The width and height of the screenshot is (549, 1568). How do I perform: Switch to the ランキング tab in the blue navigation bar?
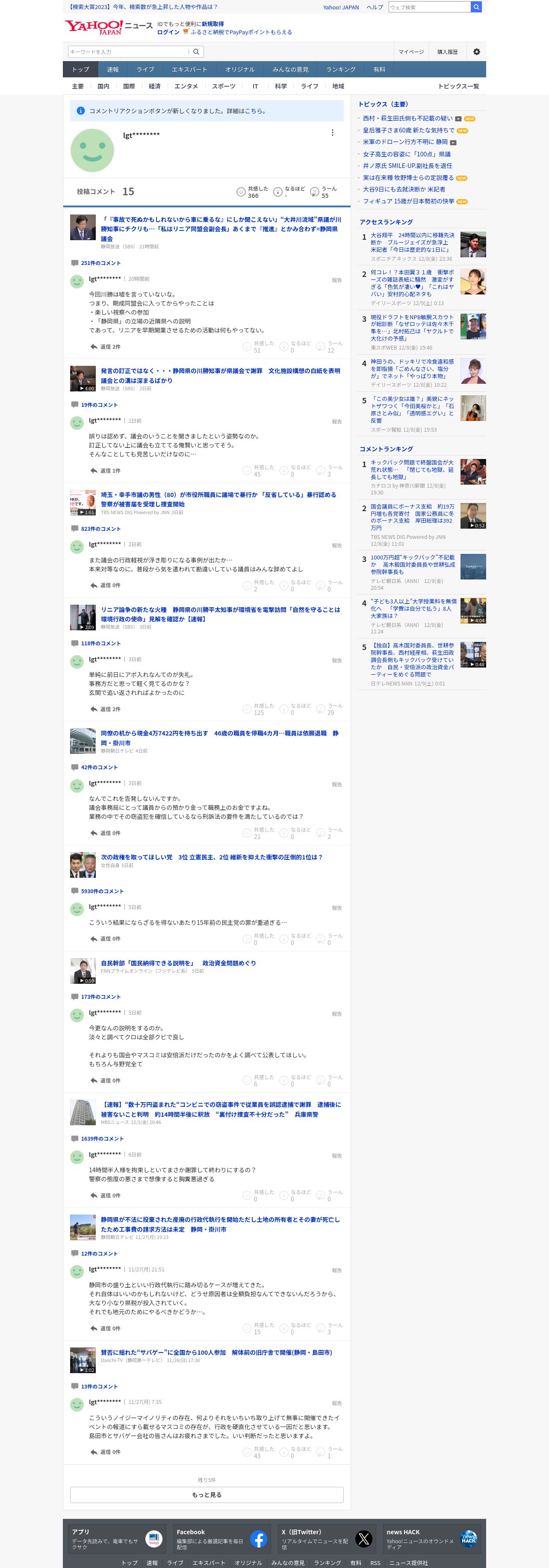point(341,69)
